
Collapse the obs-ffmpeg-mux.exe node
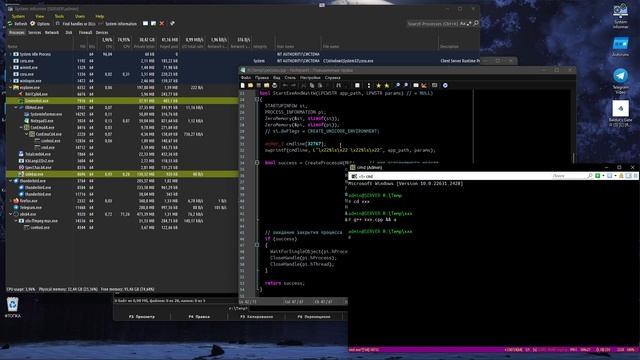(16, 221)
